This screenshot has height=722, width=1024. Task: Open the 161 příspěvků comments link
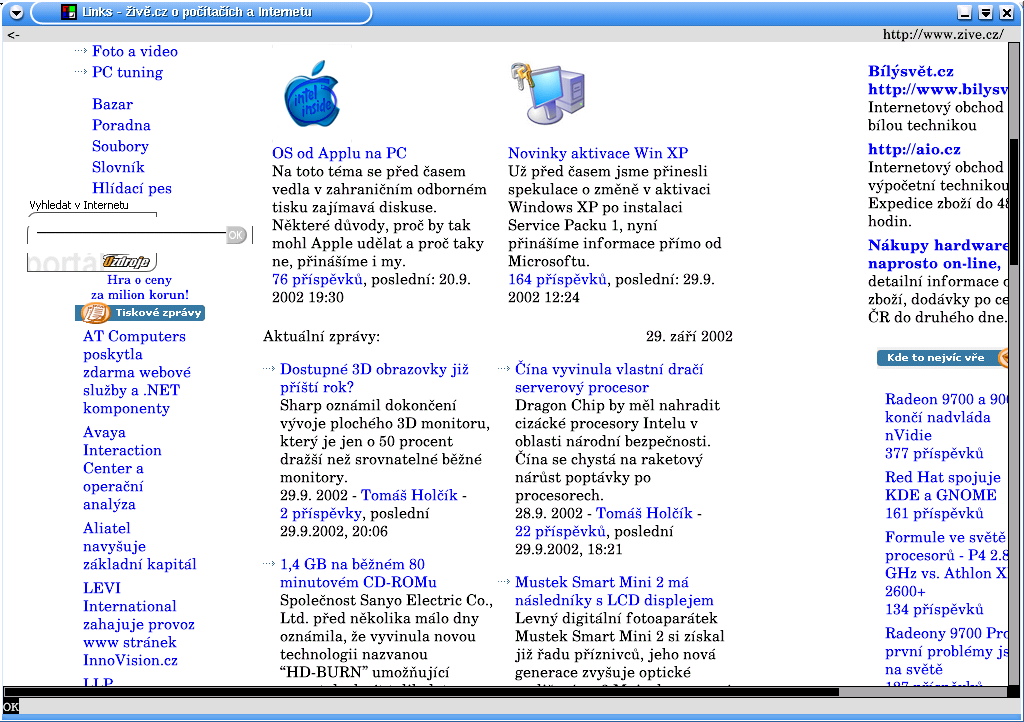point(934,514)
